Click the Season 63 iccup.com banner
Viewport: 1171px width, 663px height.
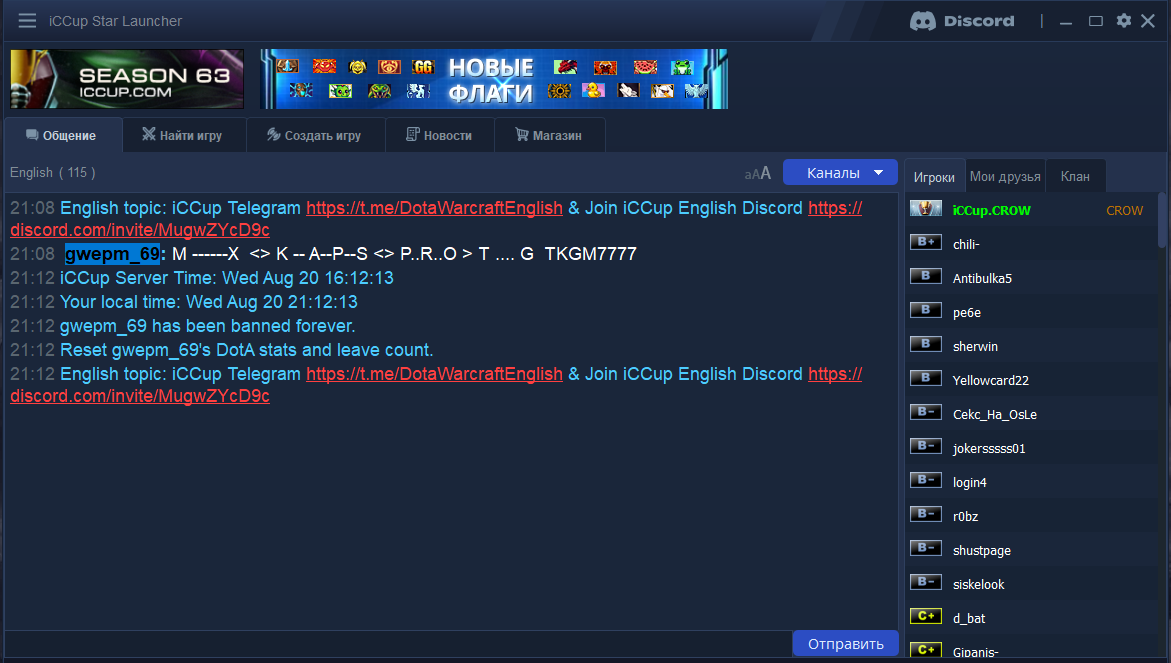(x=127, y=79)
